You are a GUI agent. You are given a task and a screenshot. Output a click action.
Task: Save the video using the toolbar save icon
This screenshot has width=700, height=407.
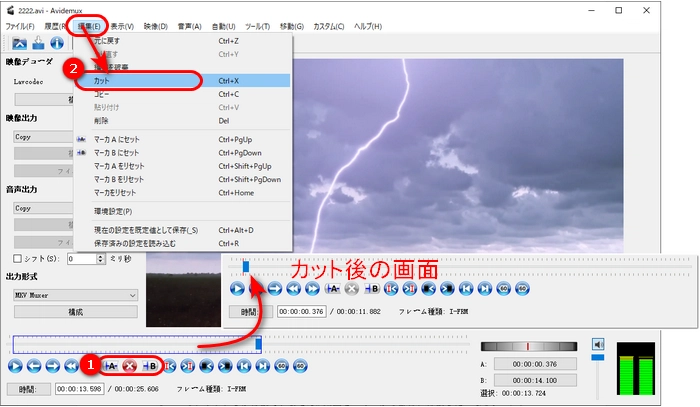pyautogui.click(x=38, y=43)
